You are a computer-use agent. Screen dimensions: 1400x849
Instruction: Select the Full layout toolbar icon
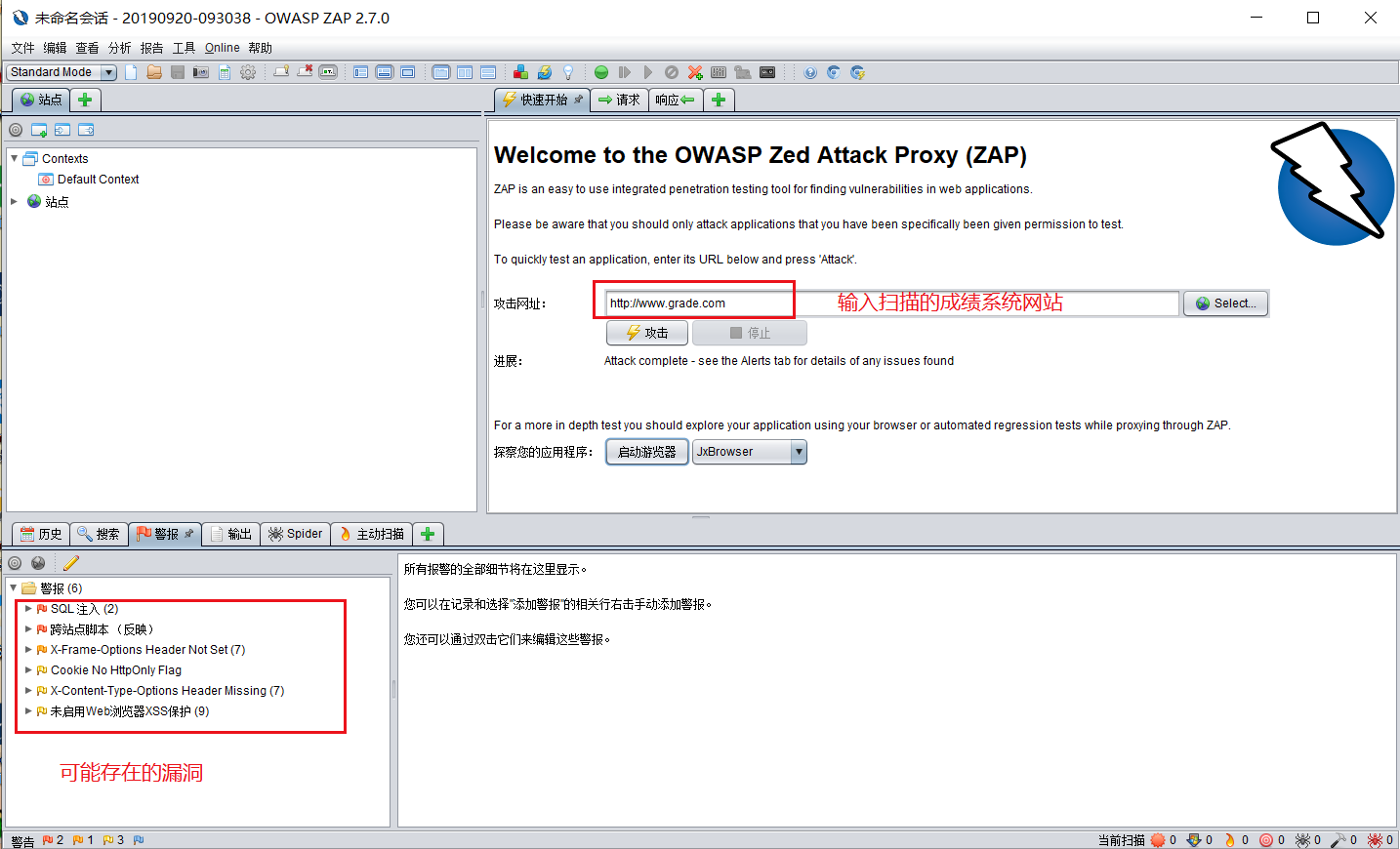408,72
